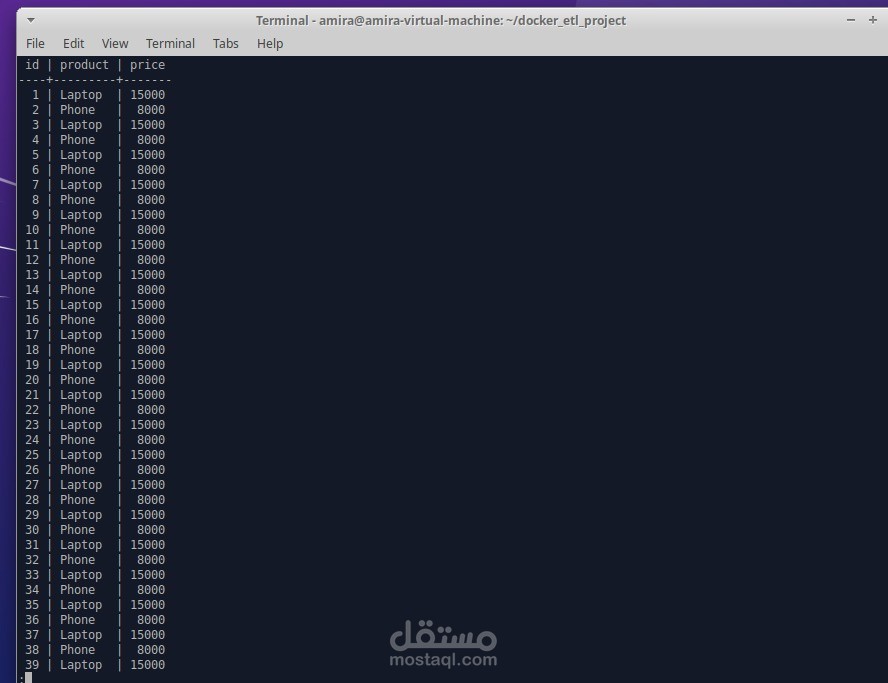The width and height of the screenshot is (888, 683).
Task: Open the File menu
Action: point(35,43)
